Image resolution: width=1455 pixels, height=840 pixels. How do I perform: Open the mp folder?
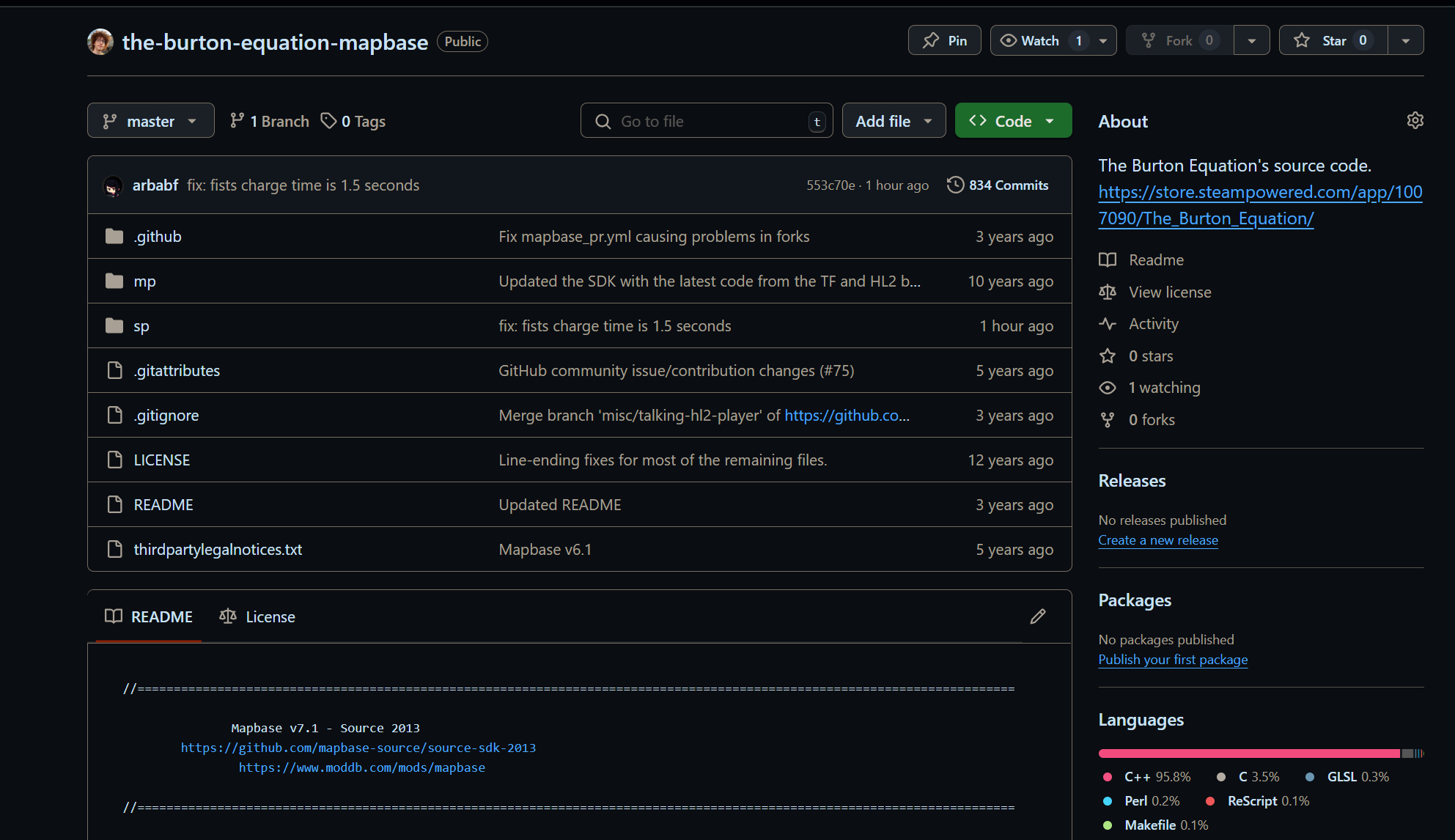(144, 281)
